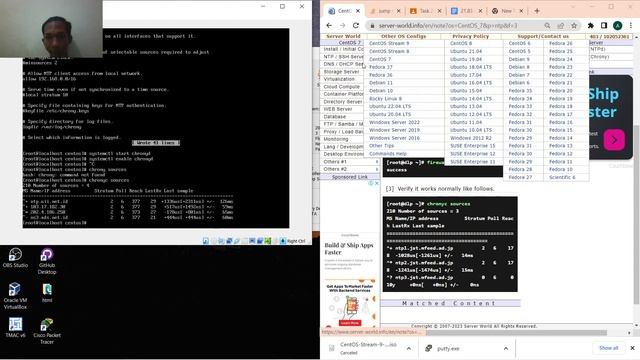Open GitHub Desktop shortcut icon
640x360 pixels.
tap(47, 261)
